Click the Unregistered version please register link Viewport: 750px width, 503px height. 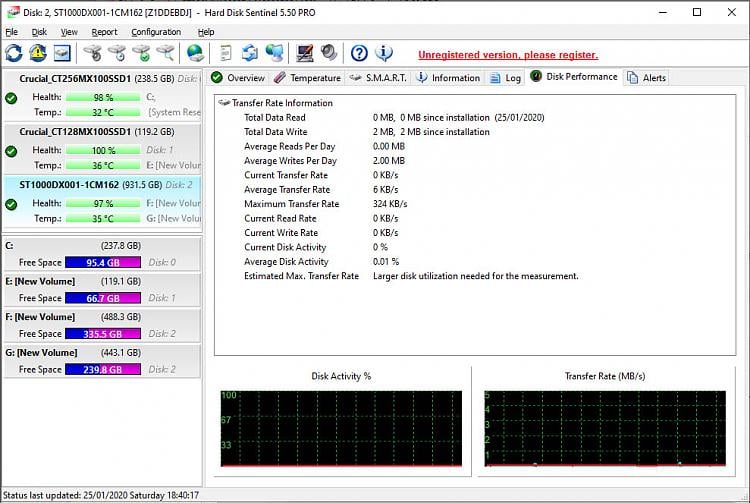coord(508,55)
